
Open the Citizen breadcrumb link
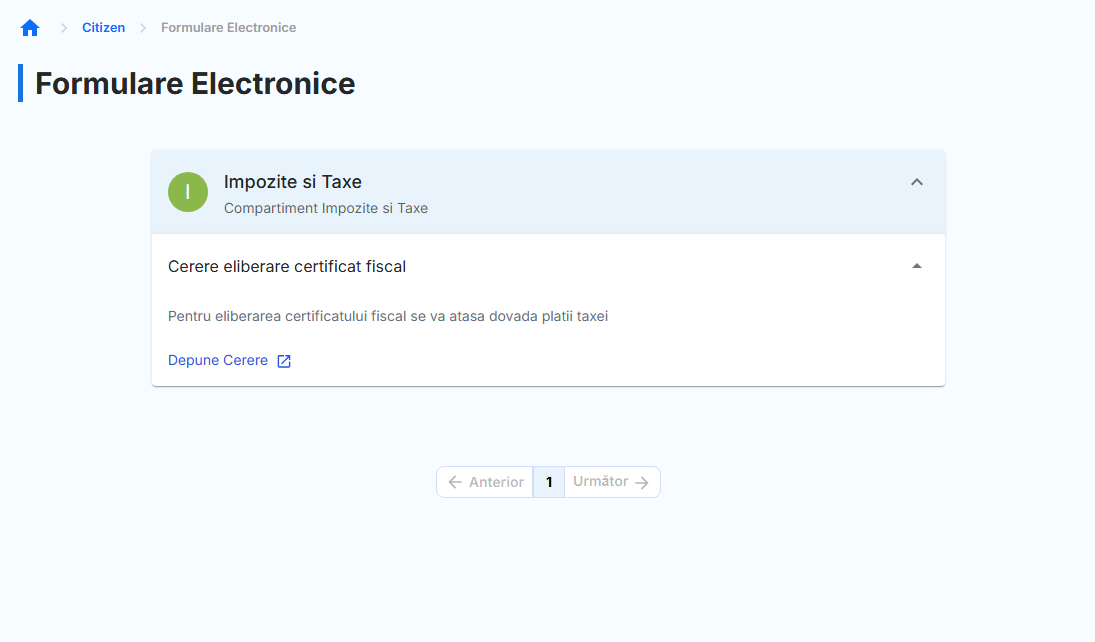(103, 28)
